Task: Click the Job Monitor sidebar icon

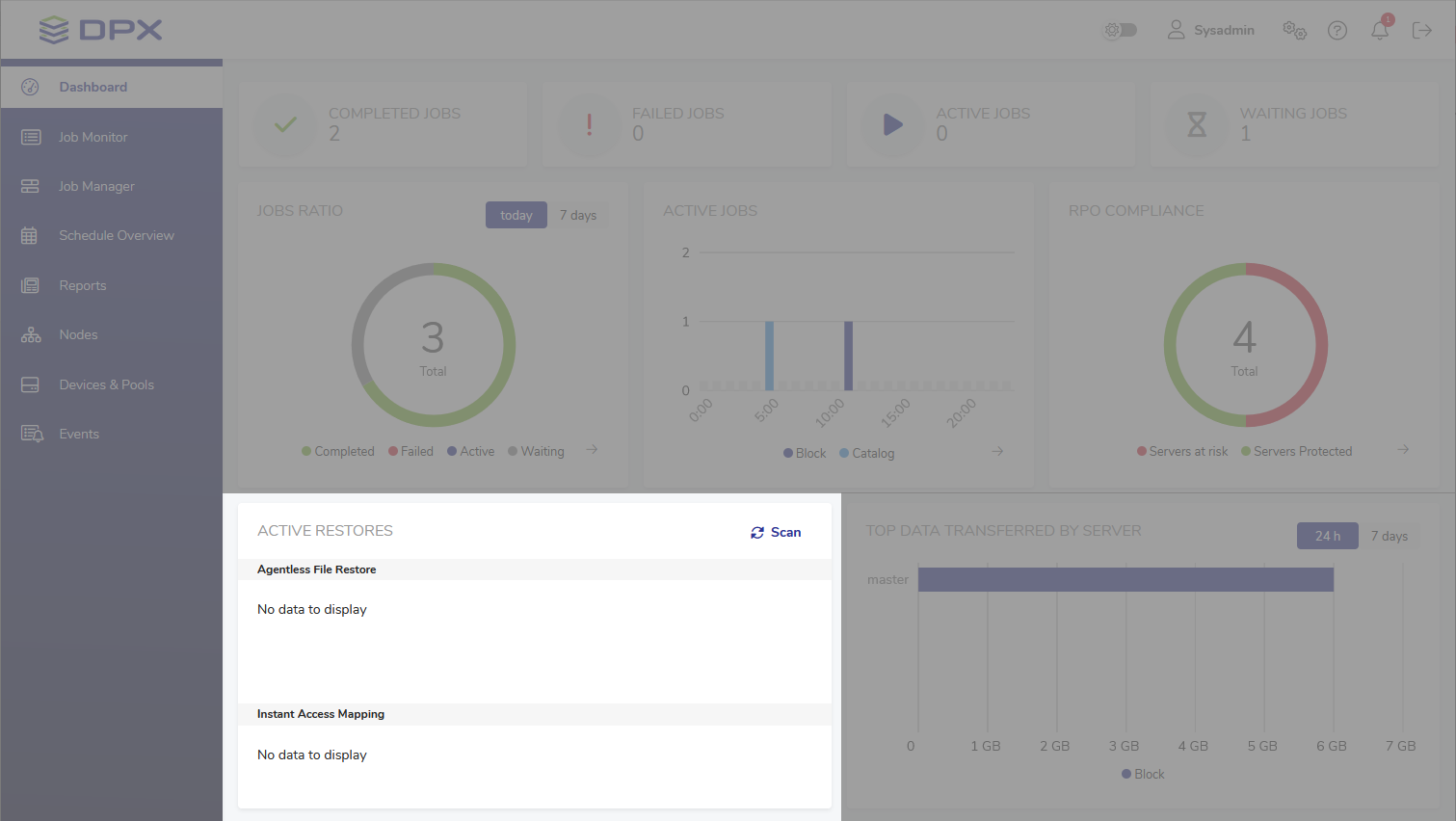Action: (31, 138)
